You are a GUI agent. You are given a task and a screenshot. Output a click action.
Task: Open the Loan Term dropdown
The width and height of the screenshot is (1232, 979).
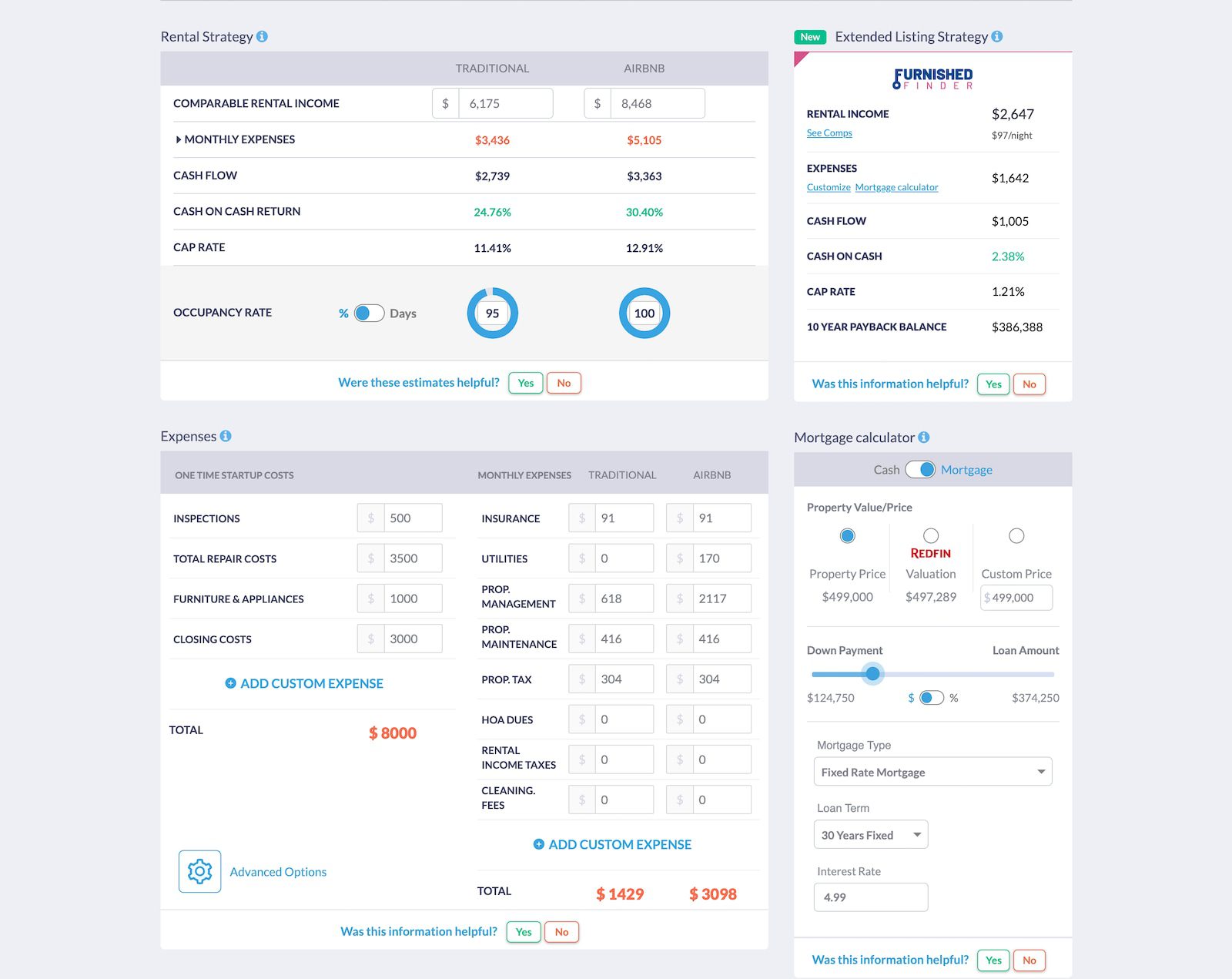tap(870, 833)
